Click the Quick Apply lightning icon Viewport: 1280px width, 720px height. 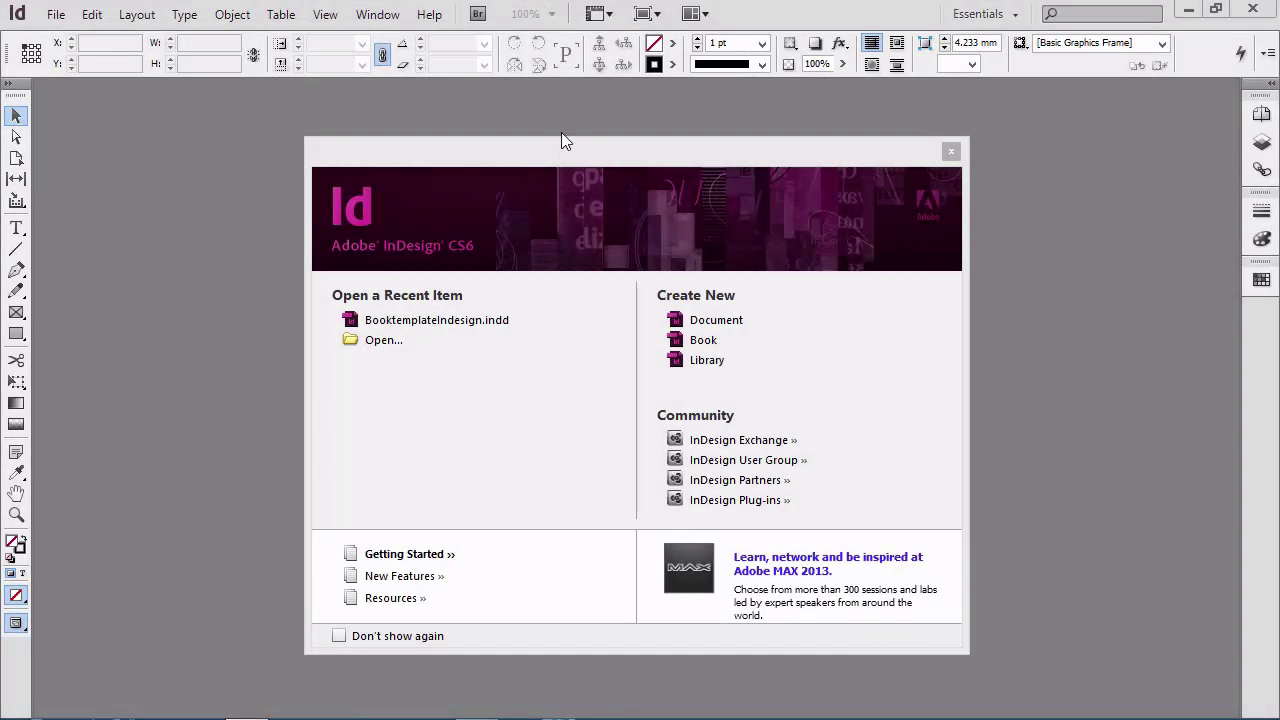point(1241,53)
